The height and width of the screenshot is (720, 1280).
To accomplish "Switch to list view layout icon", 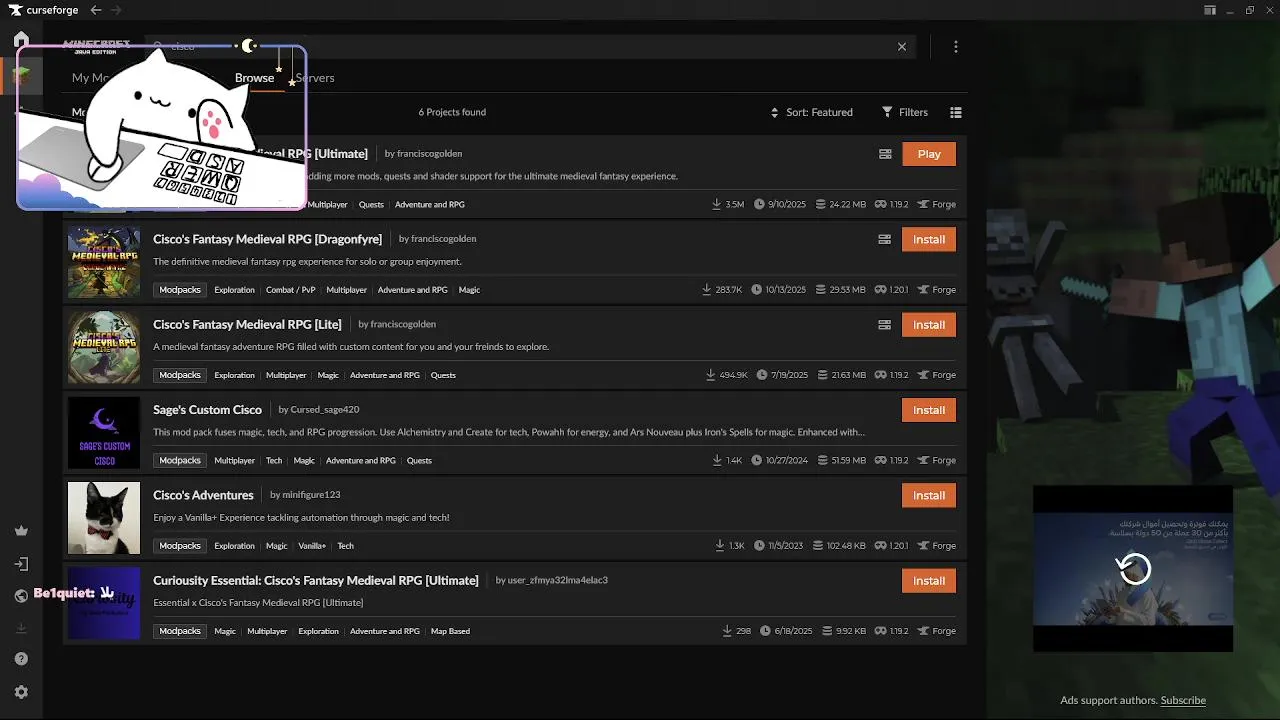I will point(956,112).
